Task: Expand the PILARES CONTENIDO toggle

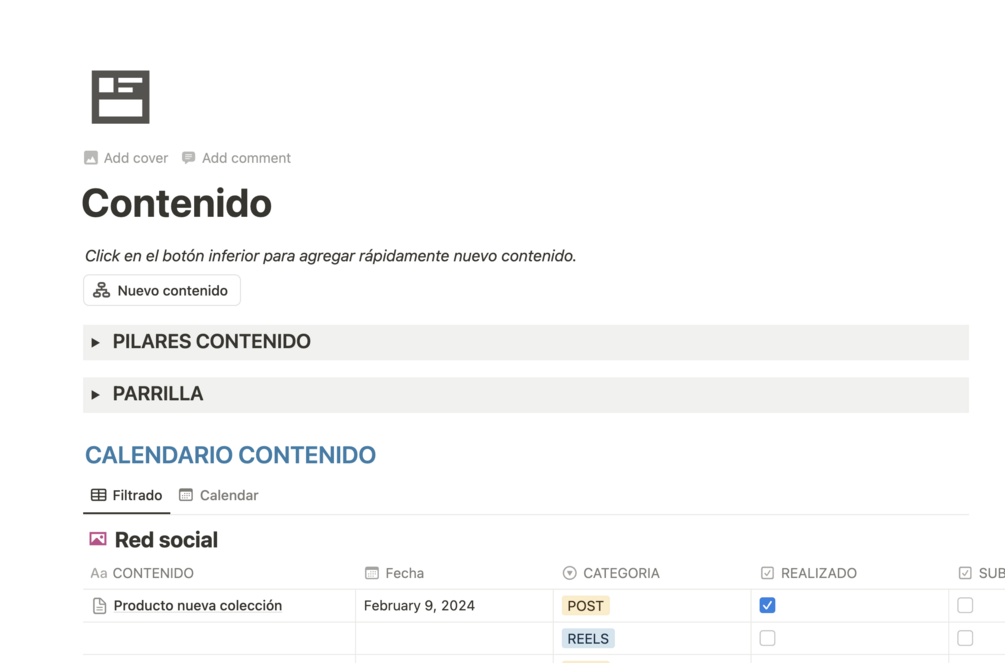Action: pyautogui.click(x=96, y=342)
